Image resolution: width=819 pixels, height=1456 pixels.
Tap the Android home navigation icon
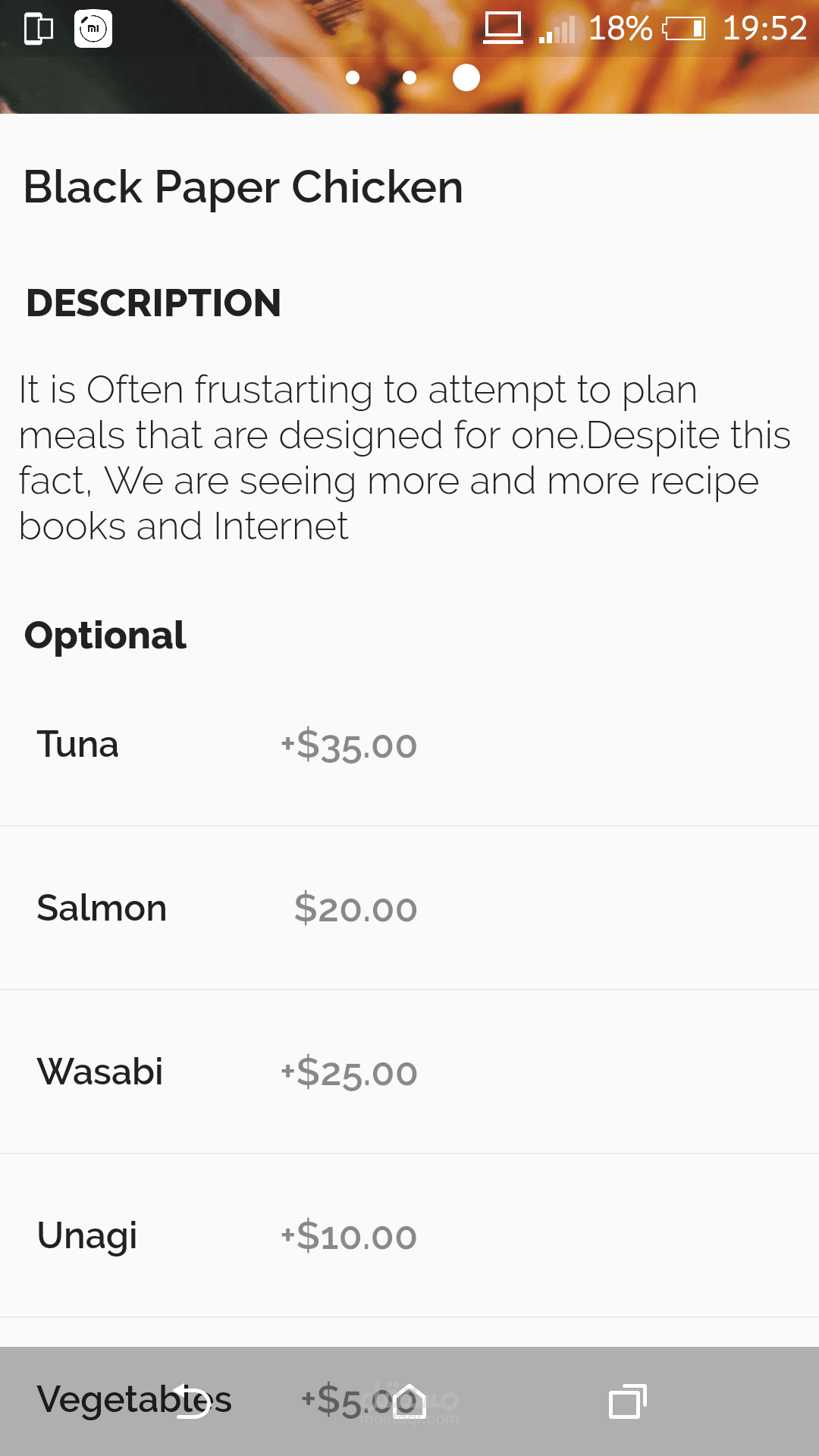click(409, 1401)
